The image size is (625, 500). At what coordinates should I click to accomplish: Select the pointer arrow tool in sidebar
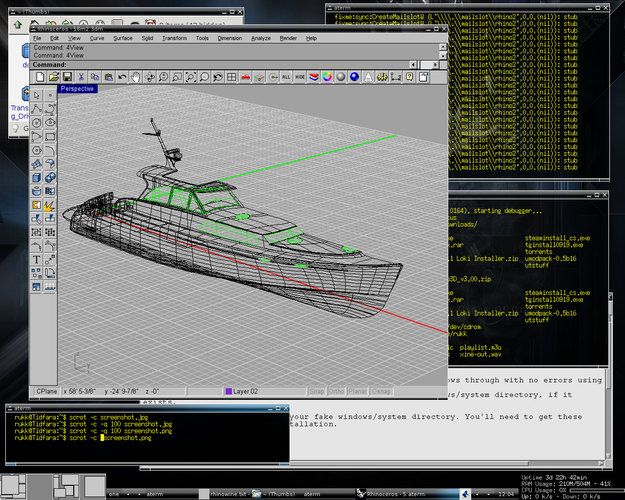click(x=37, y=95)
